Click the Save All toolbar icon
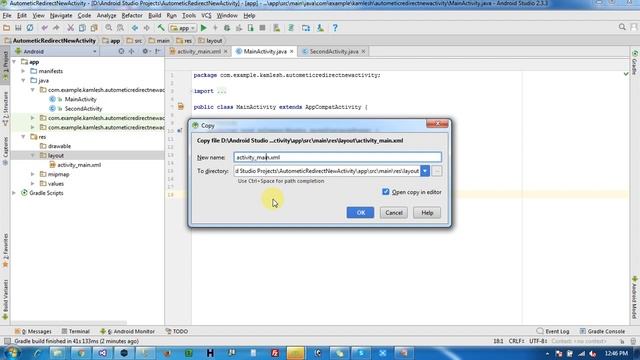The image size is (640, 360). [x=18, y=28]
